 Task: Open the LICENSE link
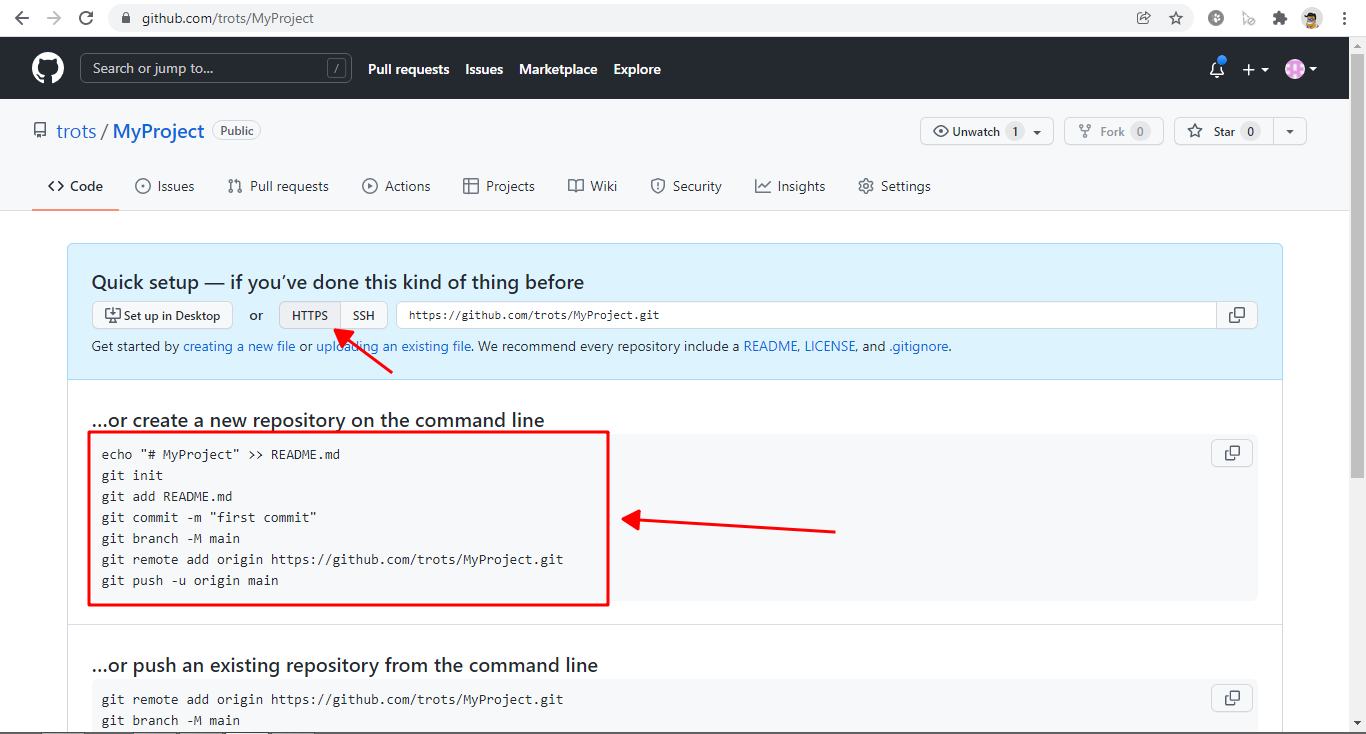(x=830, y=346)
